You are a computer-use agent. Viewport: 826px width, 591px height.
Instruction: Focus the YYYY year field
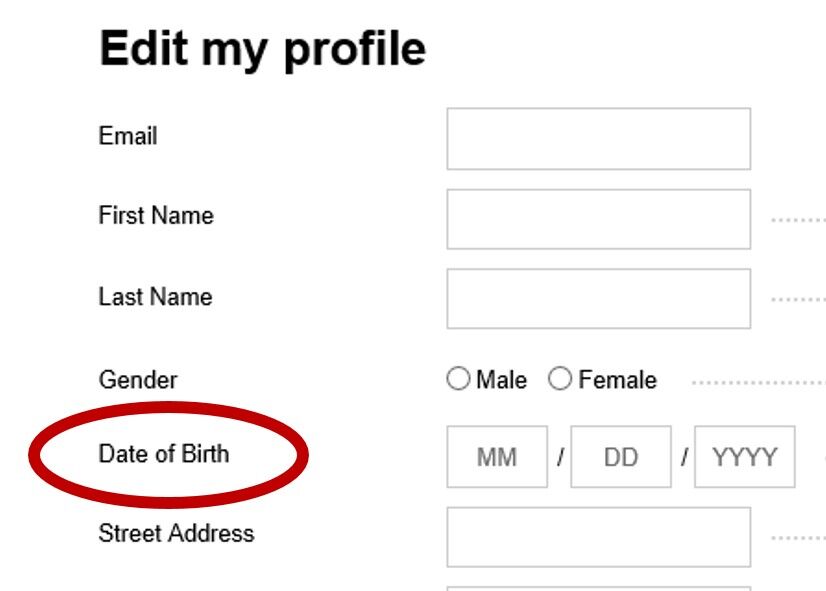(744, 457)
